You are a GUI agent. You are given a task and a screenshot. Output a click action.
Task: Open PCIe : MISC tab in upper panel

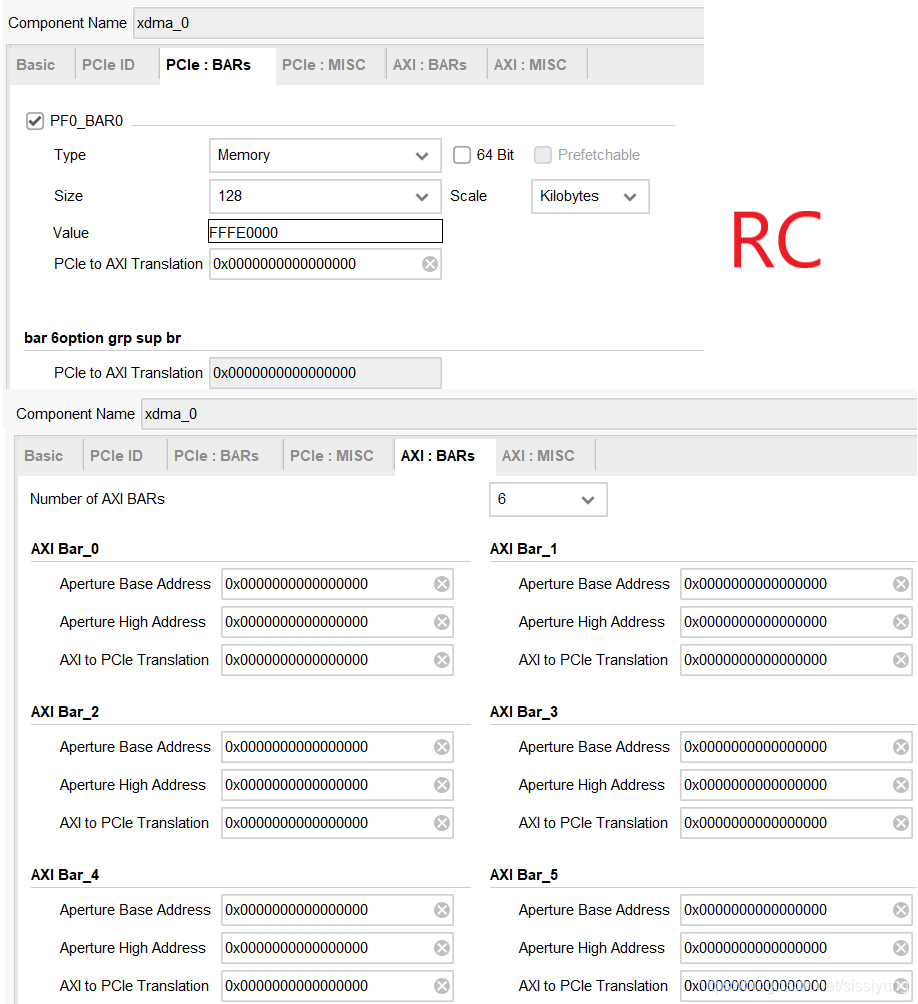(x=324, y=65)
